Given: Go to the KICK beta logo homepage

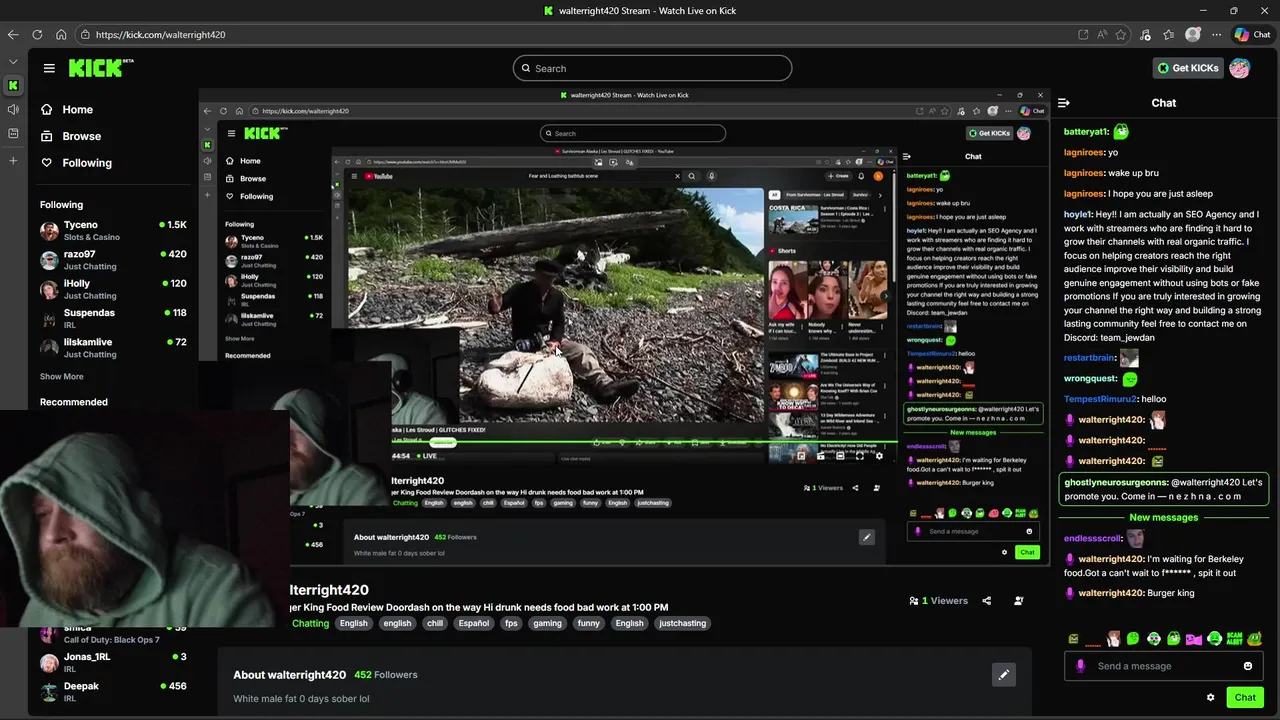Looking at the screenshot, I should (x=100, y=68).
